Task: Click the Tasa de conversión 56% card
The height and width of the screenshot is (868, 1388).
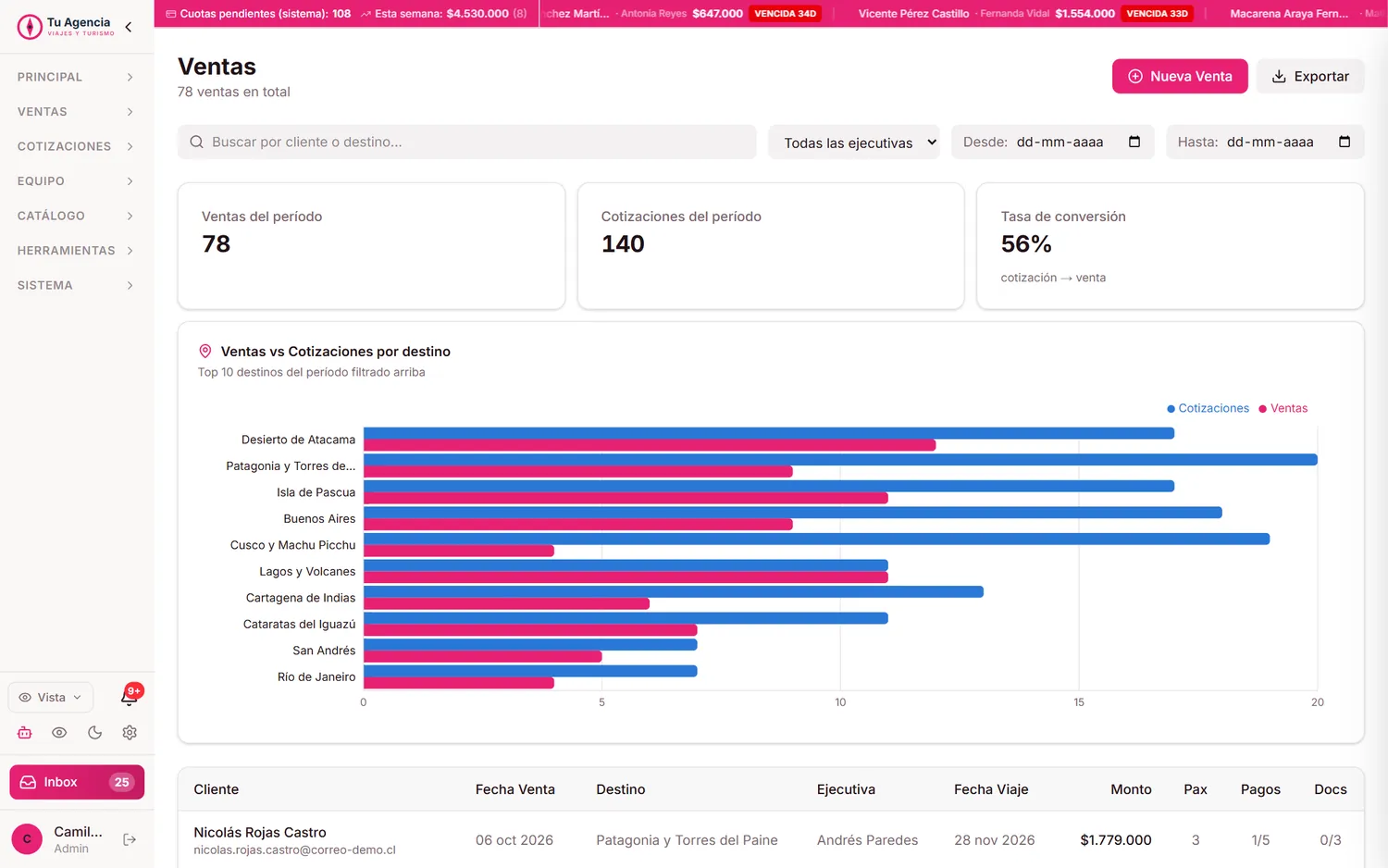Action: tap(1171, 246)
